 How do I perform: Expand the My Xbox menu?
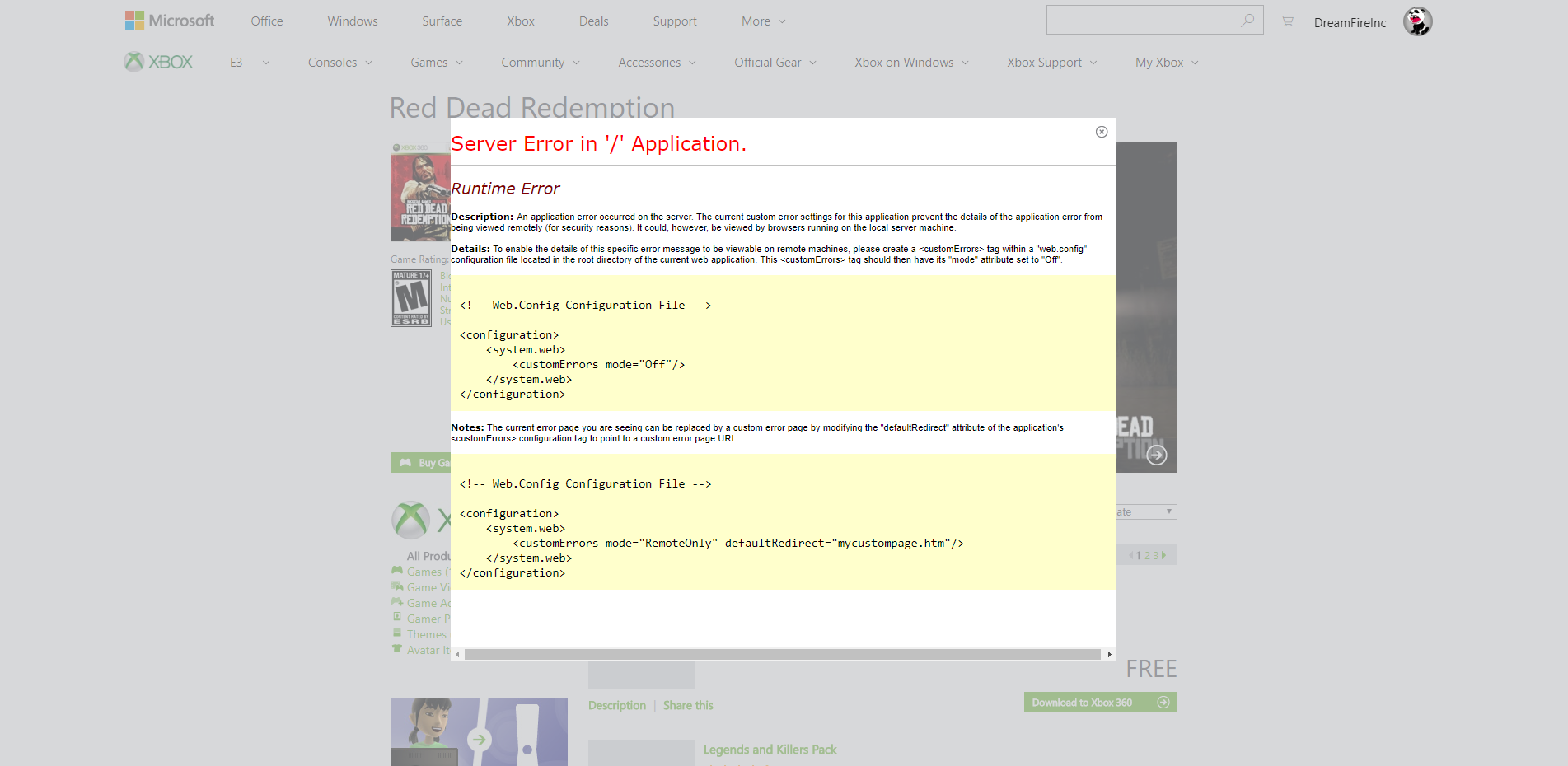[x=1167, y=63]
